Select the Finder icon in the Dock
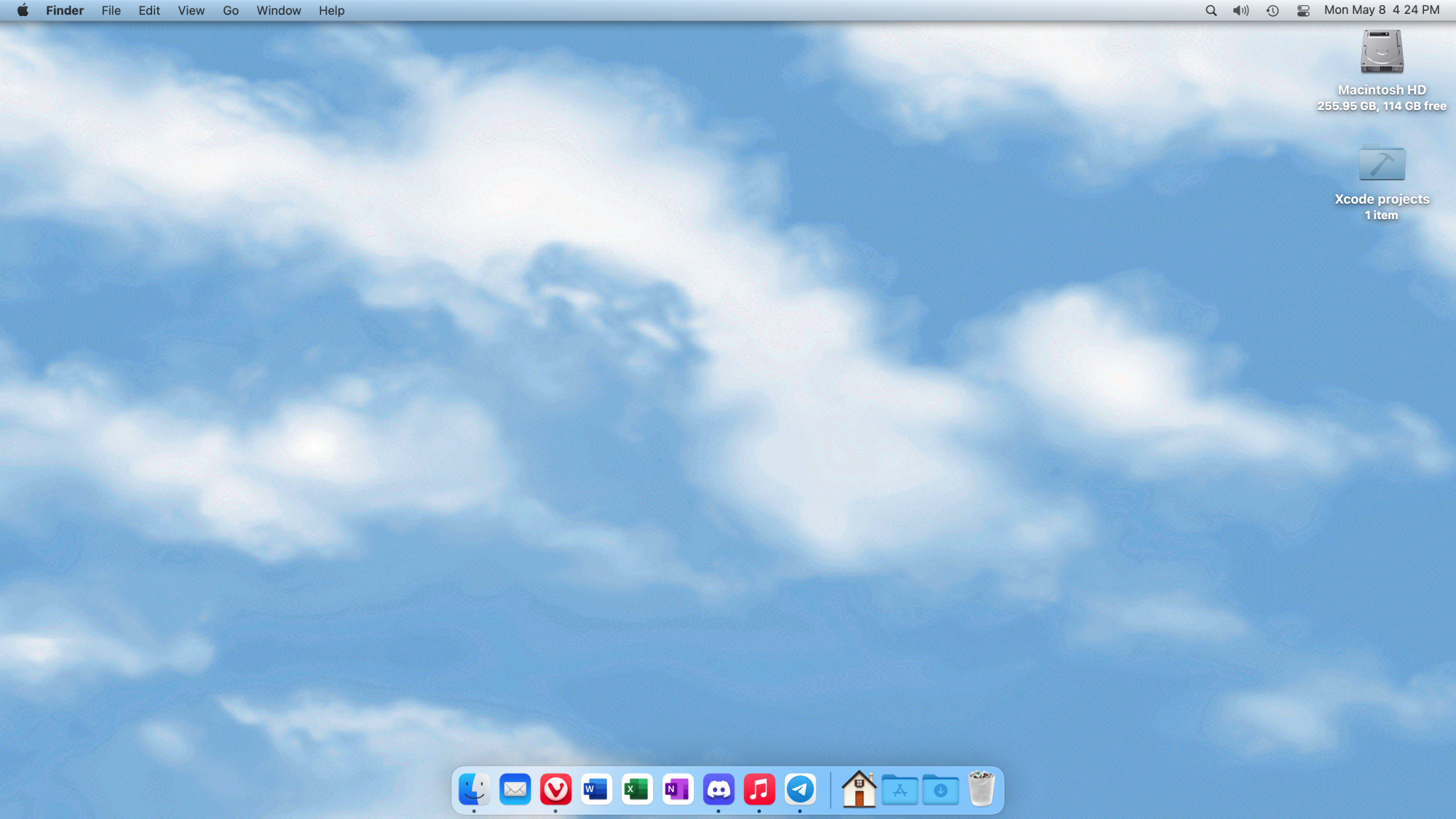Screen dimensions: 1456x819 tap(475, 788)
